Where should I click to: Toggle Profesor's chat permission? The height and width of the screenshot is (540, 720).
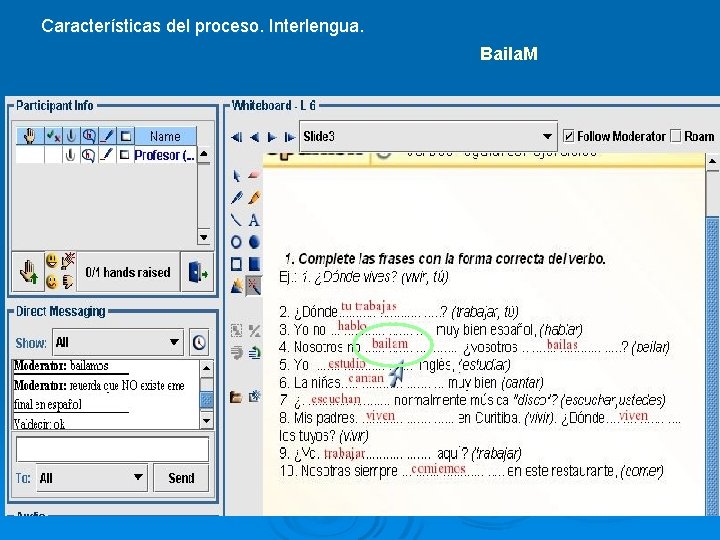(x=88, y=155)
